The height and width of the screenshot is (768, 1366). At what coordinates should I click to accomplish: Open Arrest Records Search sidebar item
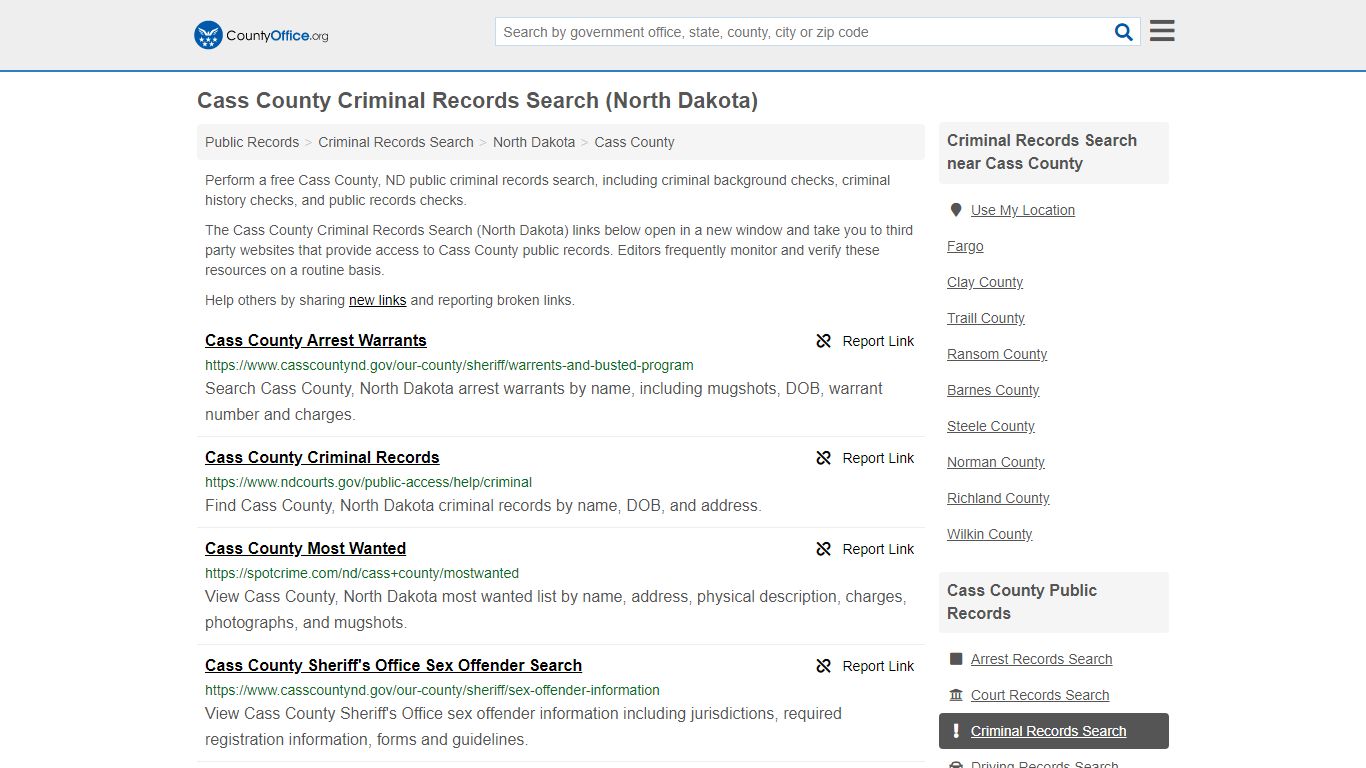point(1041,659)
